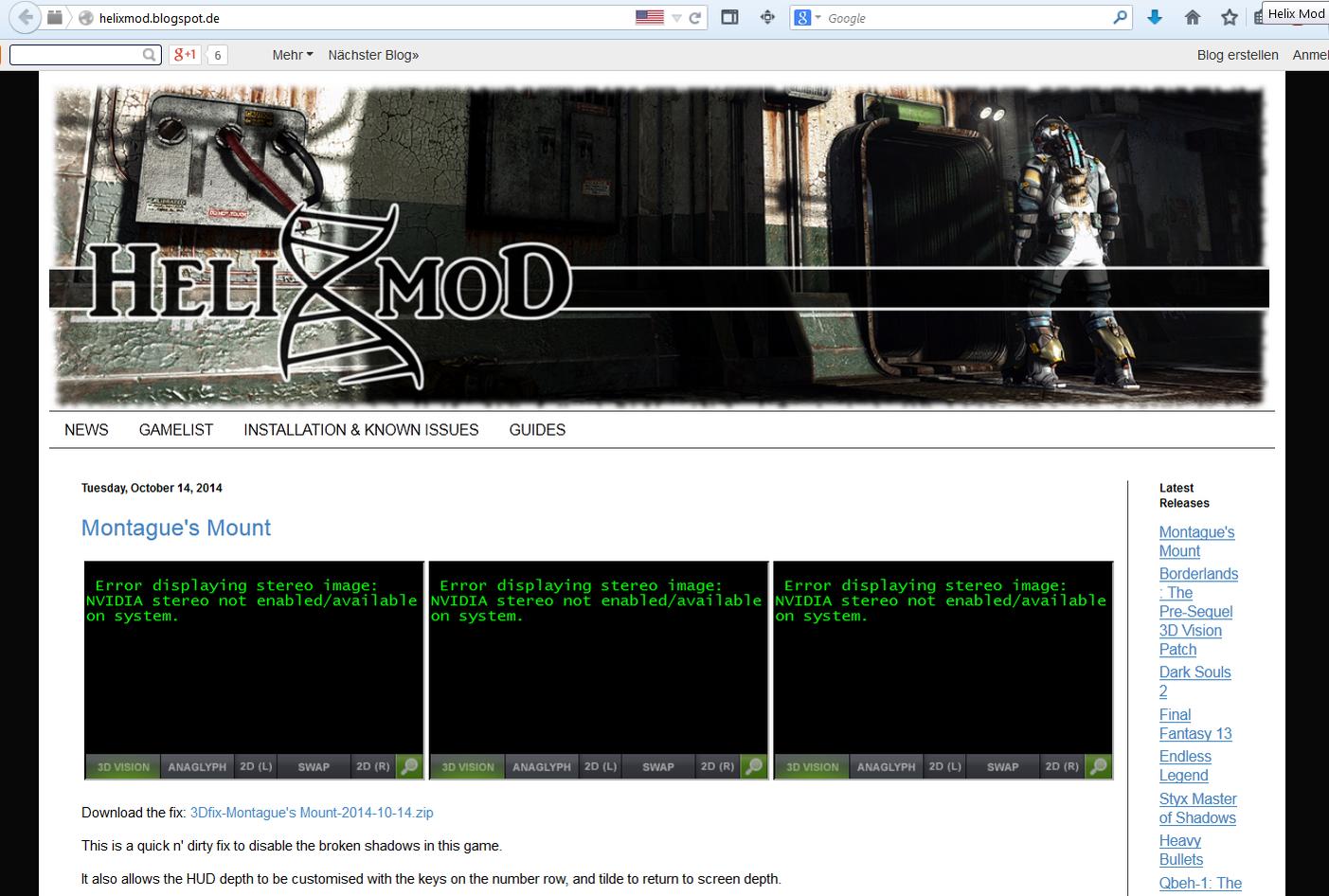The height and width of the screenshot is (896, 1329).
Task: Click the globe site identity icon
Action: 85,18
